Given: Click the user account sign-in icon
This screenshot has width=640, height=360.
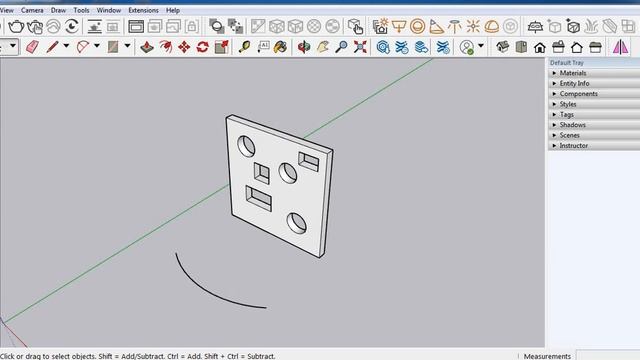Looking at the screenshot, I should click(x=467, y=47).
